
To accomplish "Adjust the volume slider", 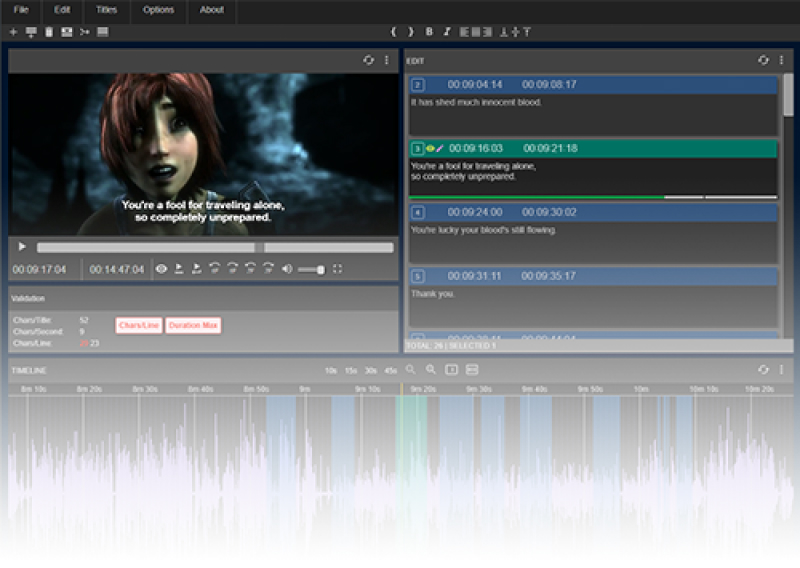I will click(311, 269).
